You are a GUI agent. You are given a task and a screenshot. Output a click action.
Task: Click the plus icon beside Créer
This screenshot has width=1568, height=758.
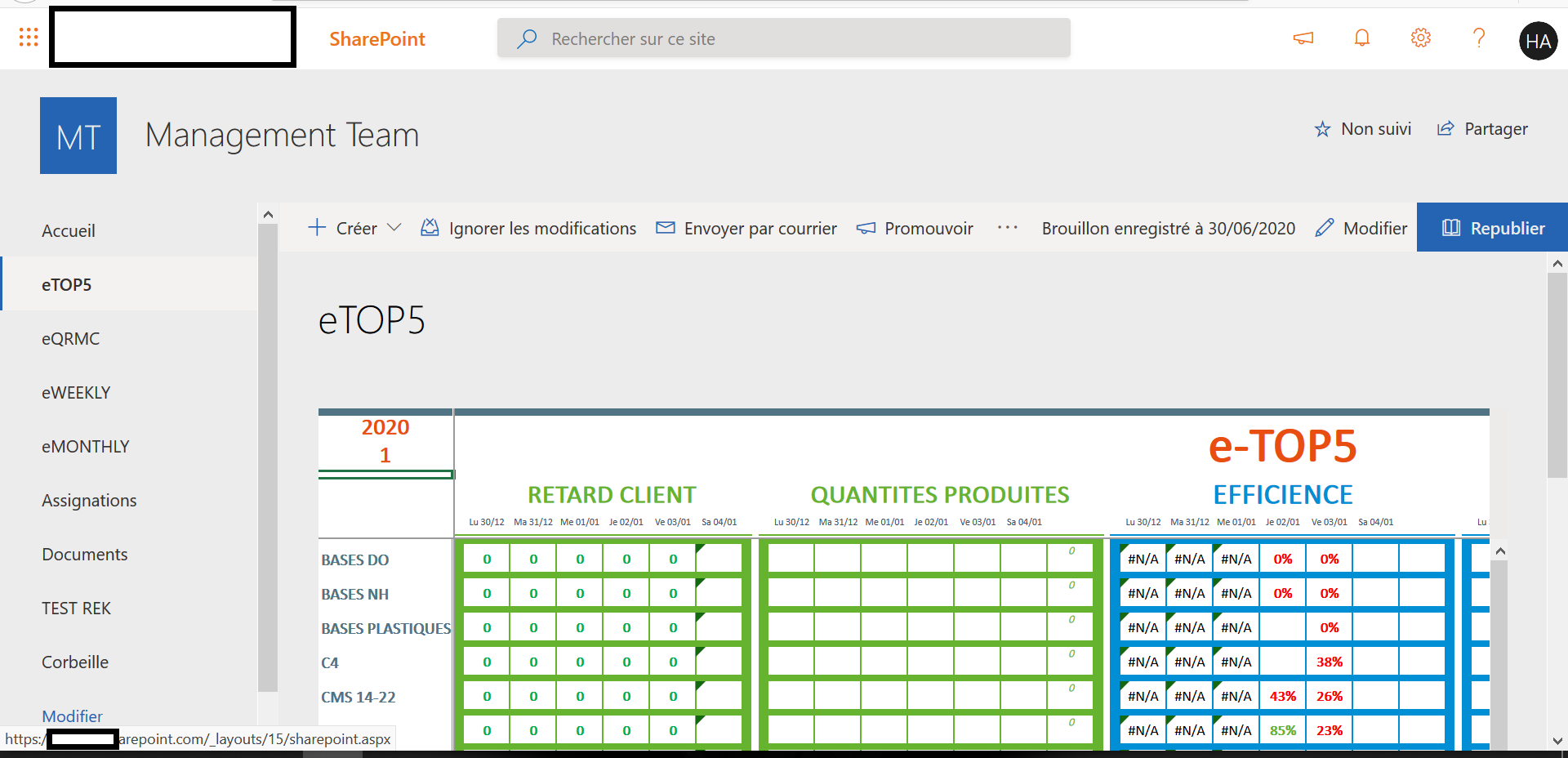pos(317,227)
